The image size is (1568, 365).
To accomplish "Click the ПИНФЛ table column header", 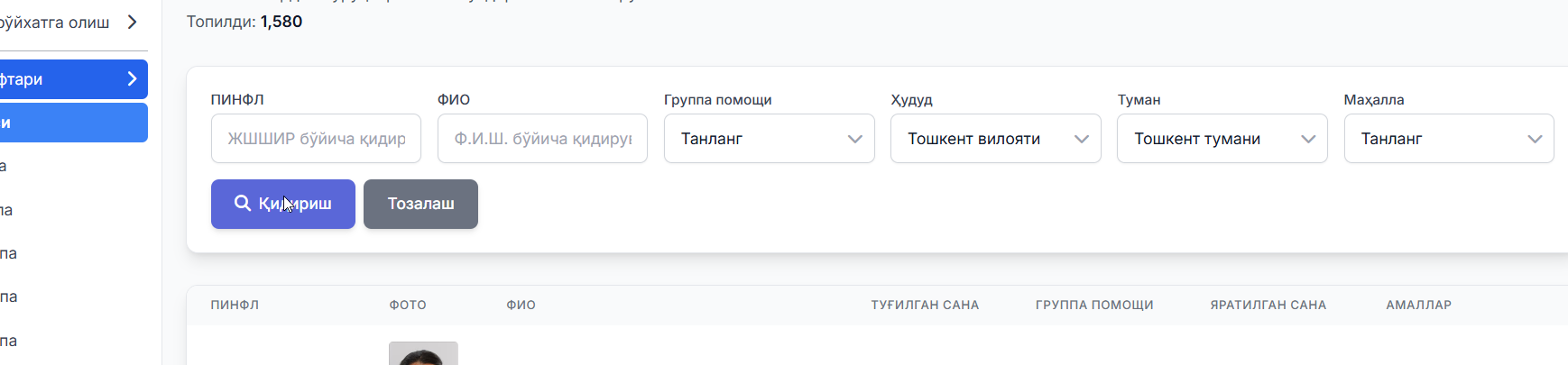I will 235,306.
